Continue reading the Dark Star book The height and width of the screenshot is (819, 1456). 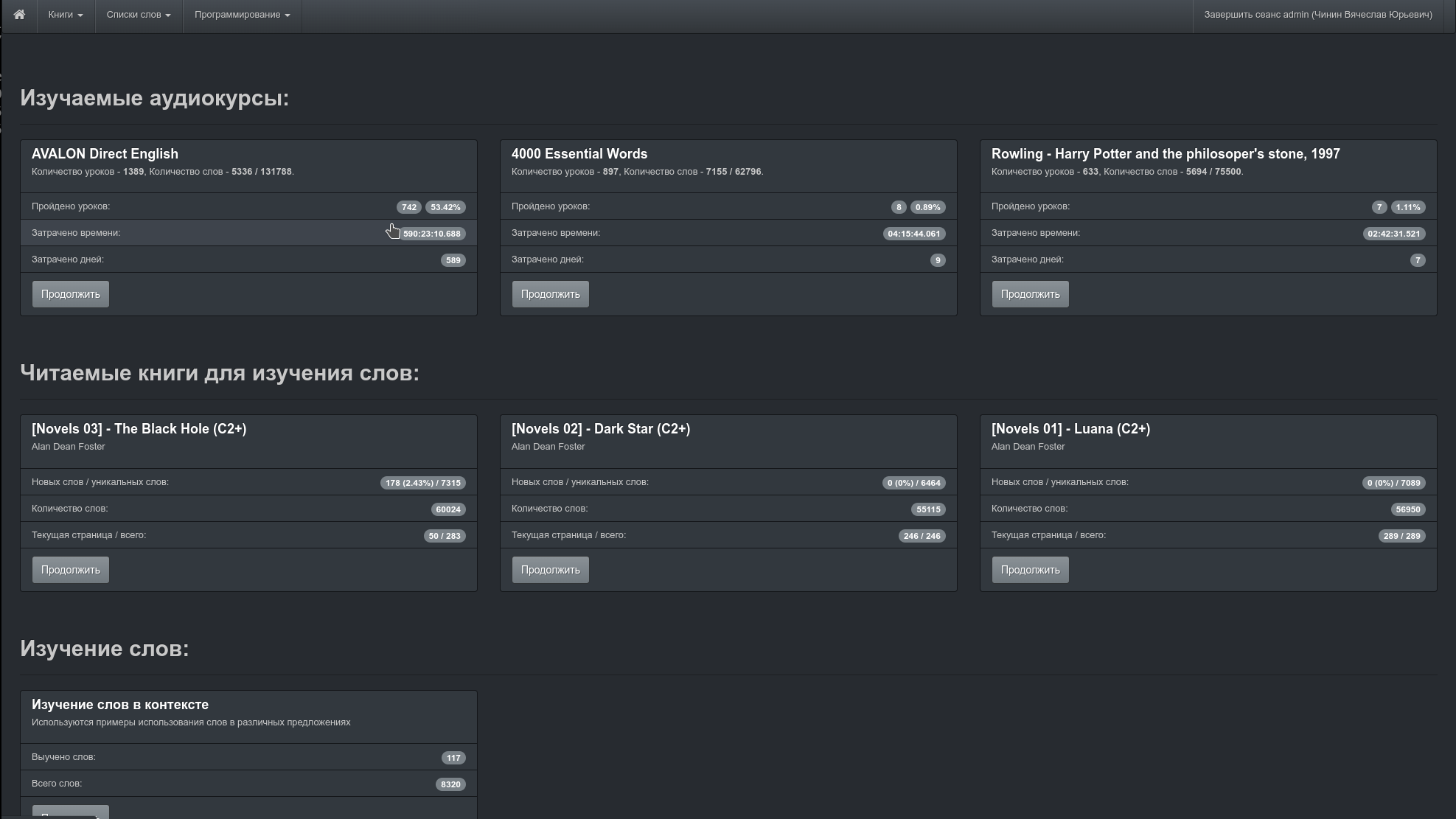pos(550,570)
